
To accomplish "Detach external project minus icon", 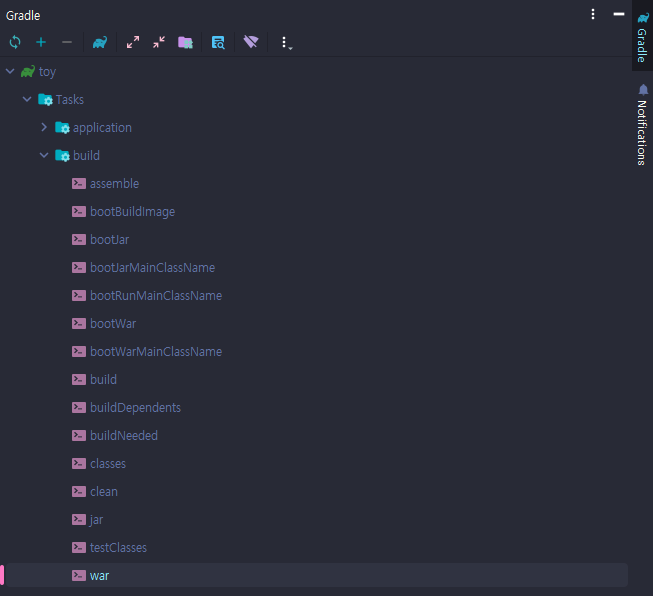I will coord(67,42).
